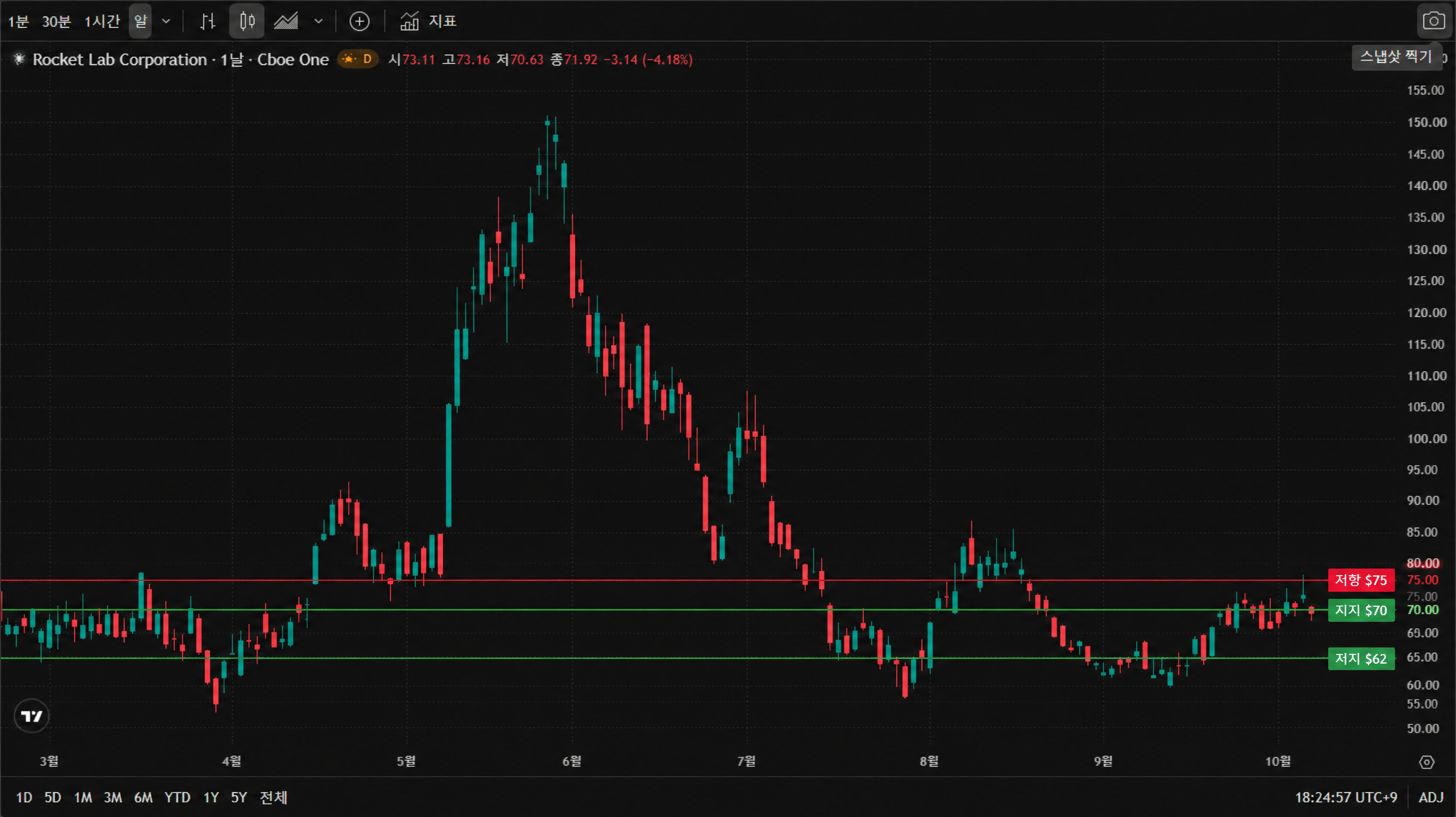Click the 지지 $62 support label
1456x817 pixels.
point(1361,658)
